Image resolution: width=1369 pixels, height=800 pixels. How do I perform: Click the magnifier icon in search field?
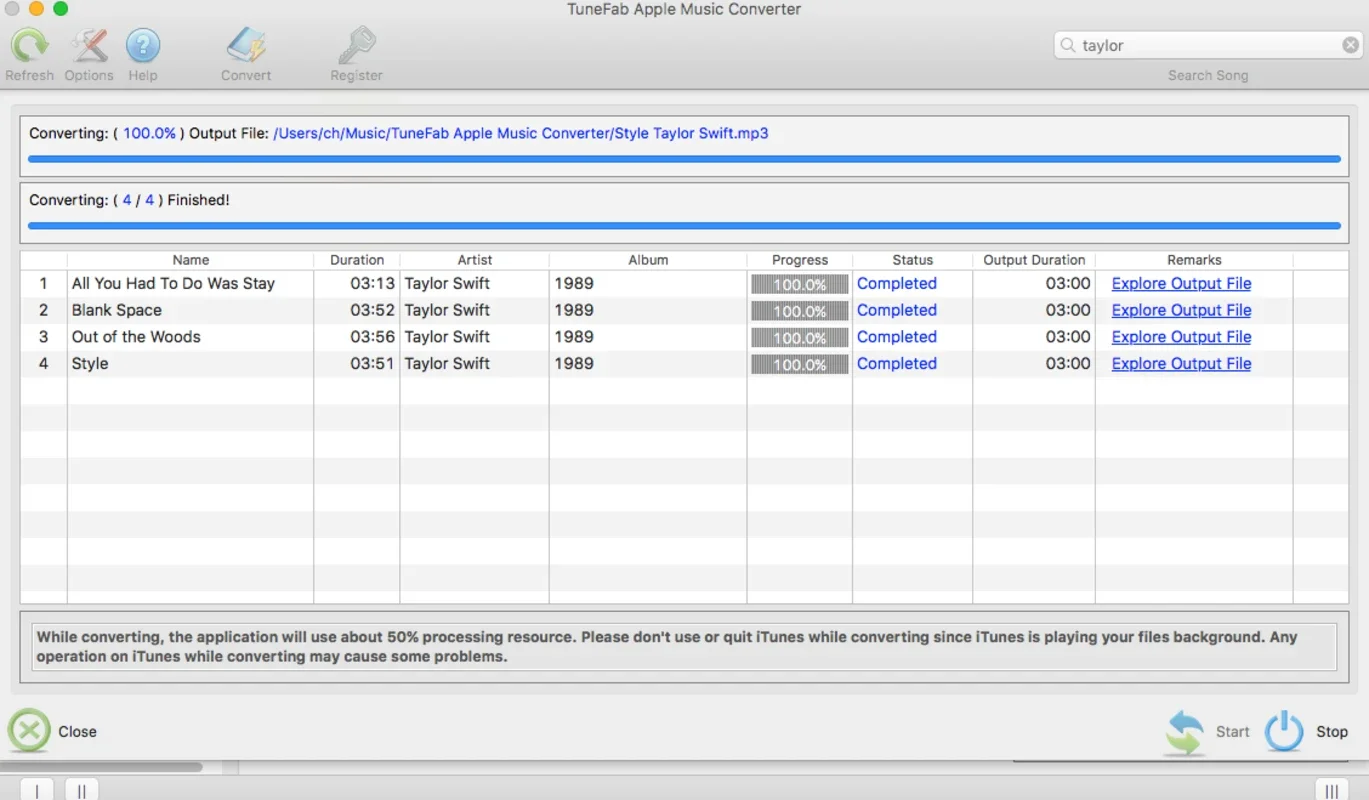point(1068,45)
